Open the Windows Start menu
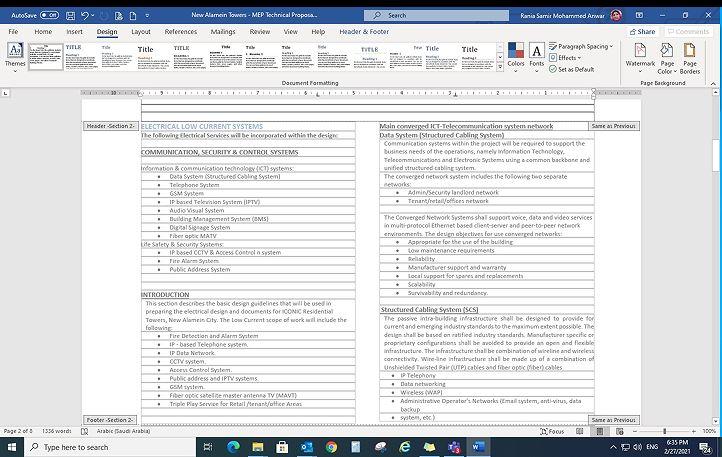This screenshot has width=722, height=457. tap(12, 447)
